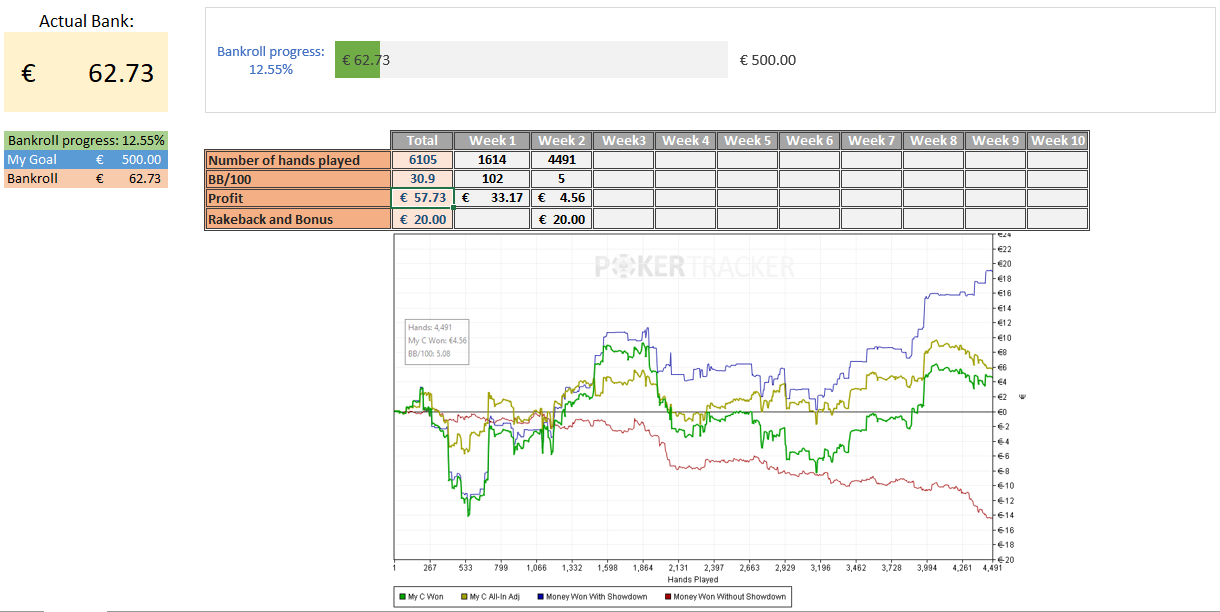
Task: Select the Actual Bank value cell showing 62.73
Action: coord(86,72)
